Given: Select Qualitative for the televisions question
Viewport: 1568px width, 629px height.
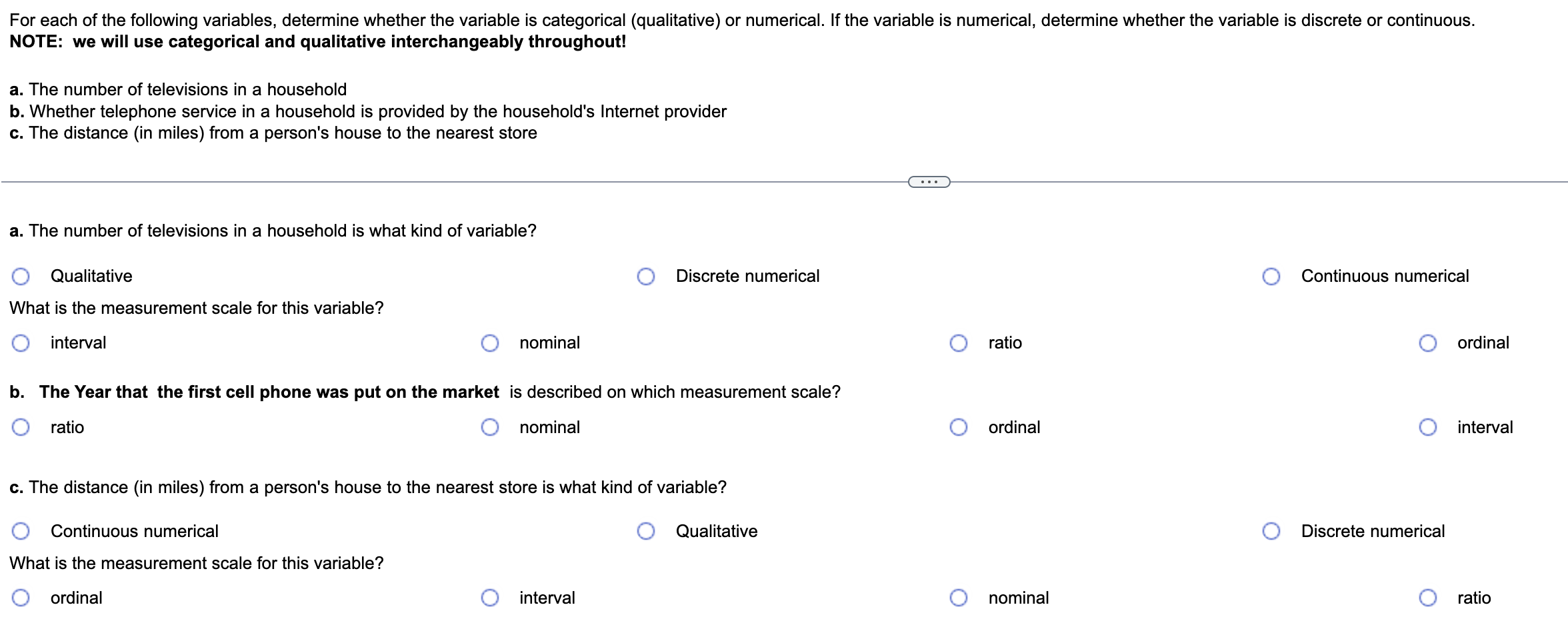Looking at the screenshot, I should pos(21,275).
